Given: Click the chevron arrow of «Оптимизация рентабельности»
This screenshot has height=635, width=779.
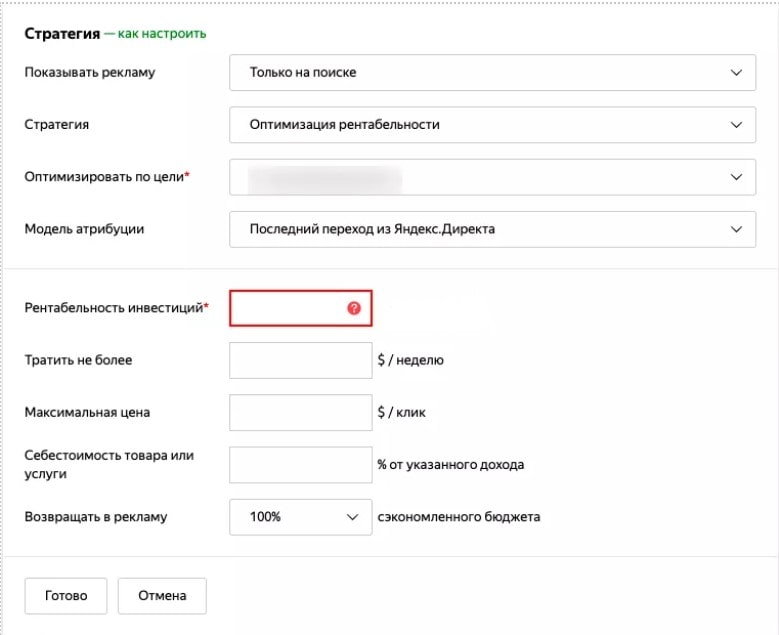Looking at the screenshot, I should pyautogui.click(x=736, y=125).
